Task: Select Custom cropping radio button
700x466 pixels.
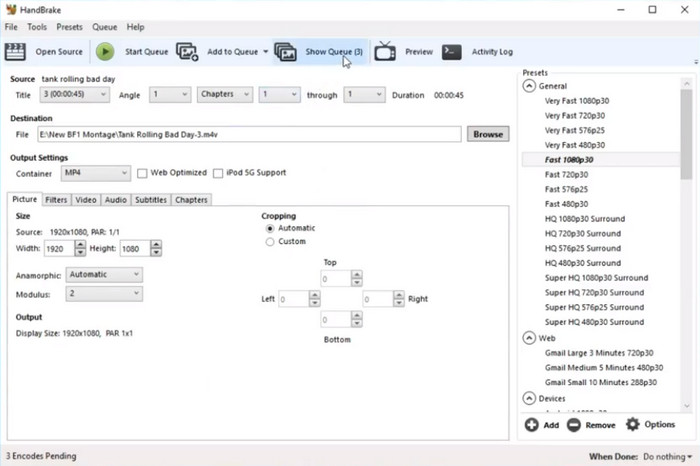Action: (270, 242)
